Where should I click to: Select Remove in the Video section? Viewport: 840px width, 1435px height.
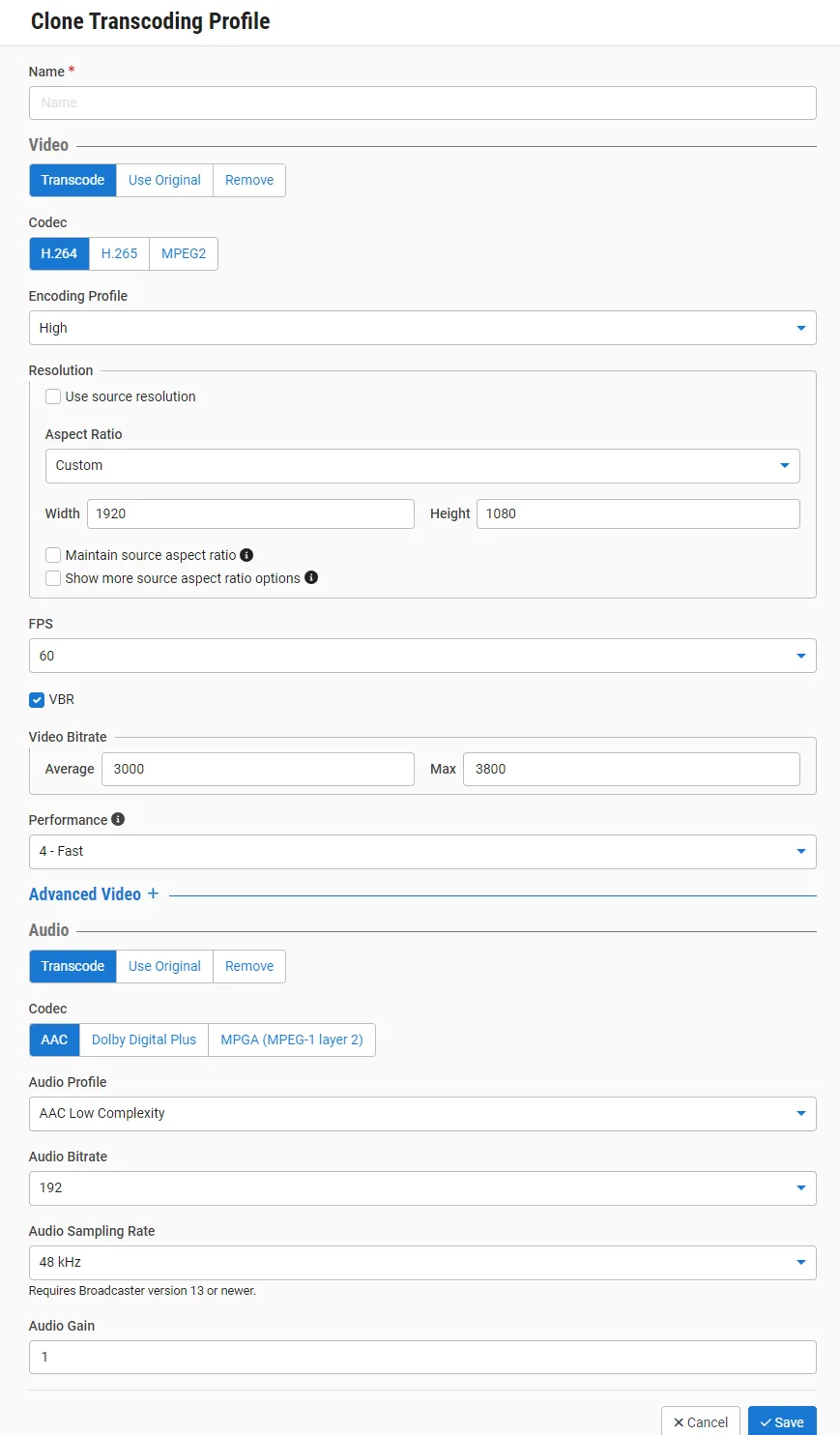(249, 180)
